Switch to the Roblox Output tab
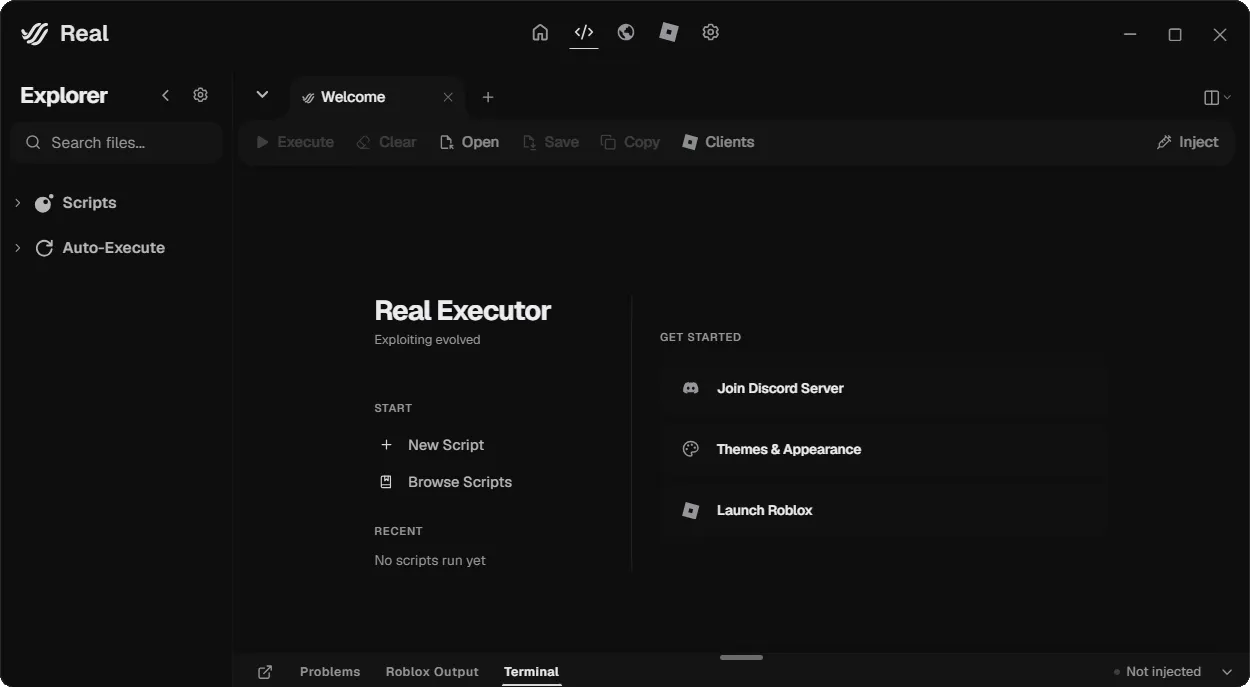The image size is (1250, 687). (x=432, y=672)
